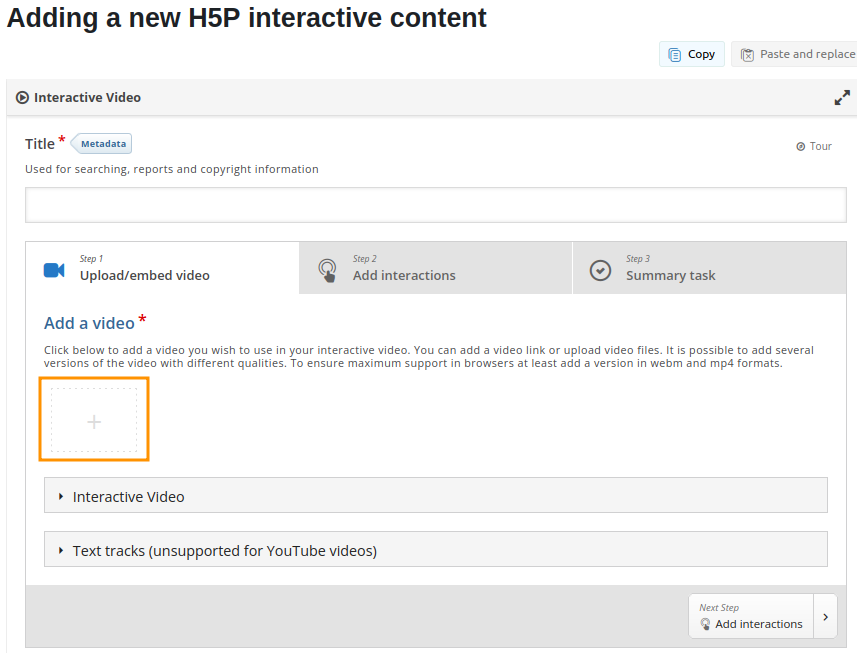The height and width of the screenshot is (653, 857).
Task: Click the fullscreen expand arrows icon
Action: tap(842, 98)
